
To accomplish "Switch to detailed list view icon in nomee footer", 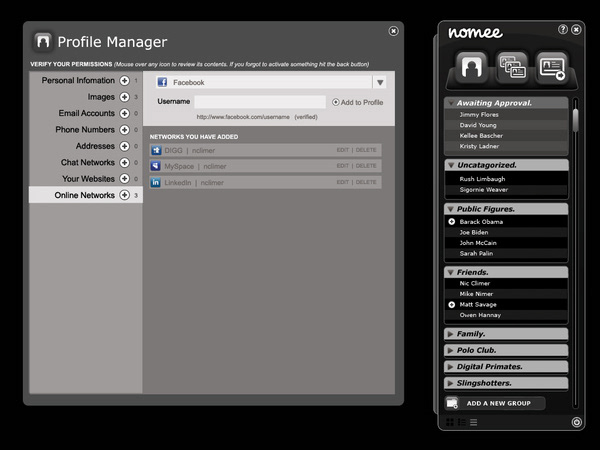I will 462,422.
